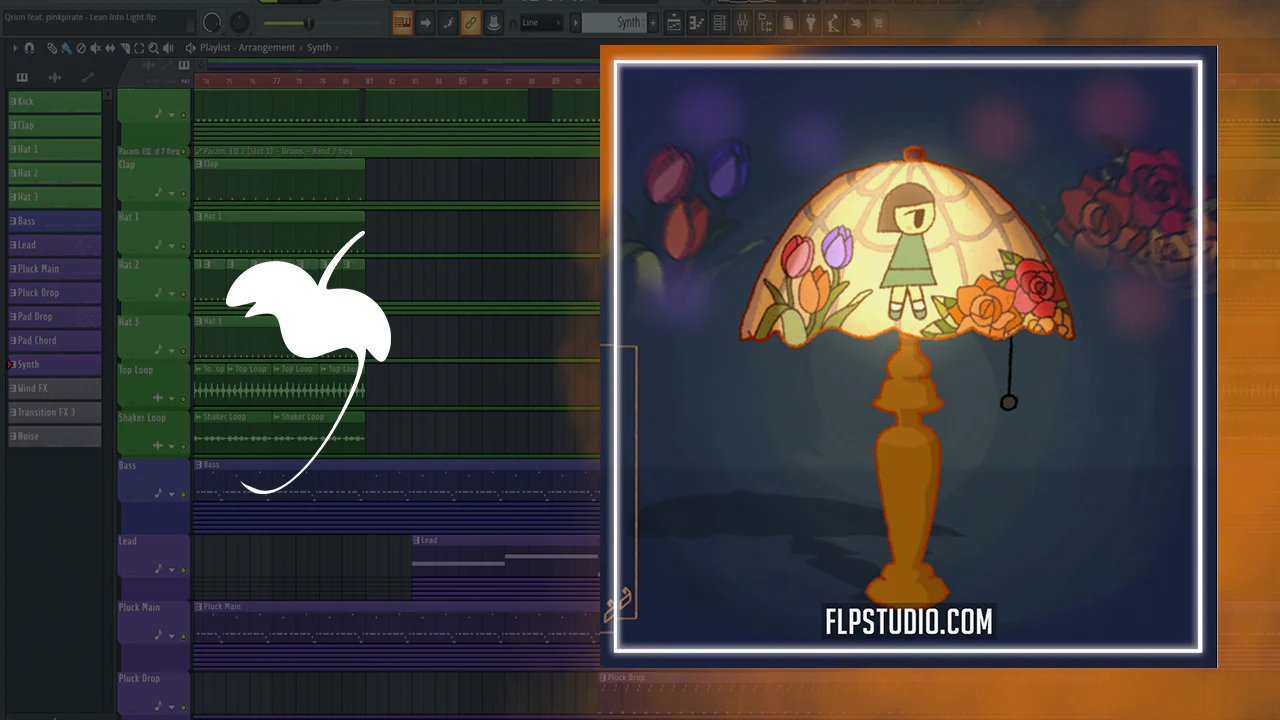This screenshot has width=1280, height=720.
Task: Click the desk lamp icon in top toolbar
Action: [834, 23]
